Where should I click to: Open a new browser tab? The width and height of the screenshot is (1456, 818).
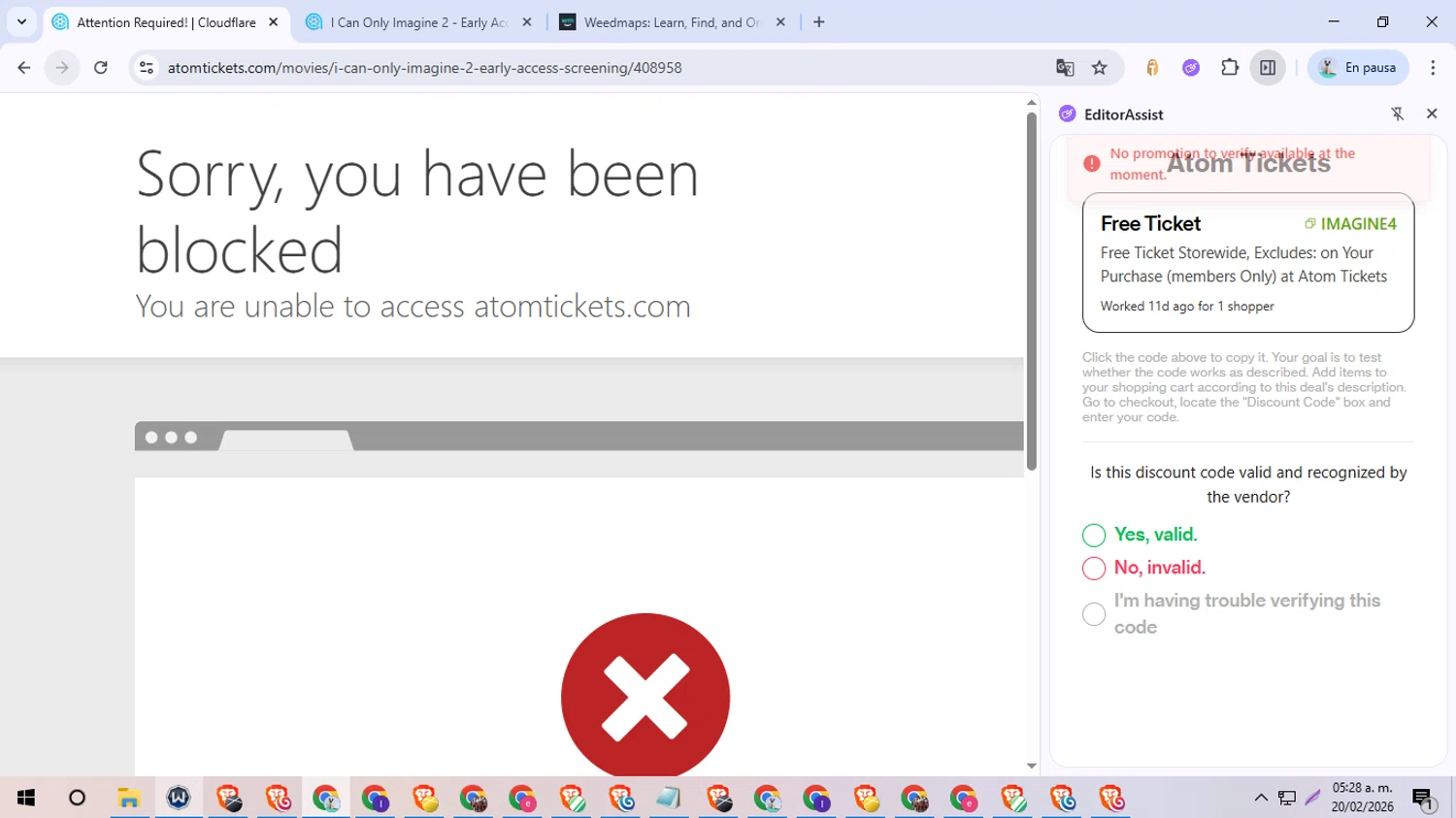click(819, 22)
